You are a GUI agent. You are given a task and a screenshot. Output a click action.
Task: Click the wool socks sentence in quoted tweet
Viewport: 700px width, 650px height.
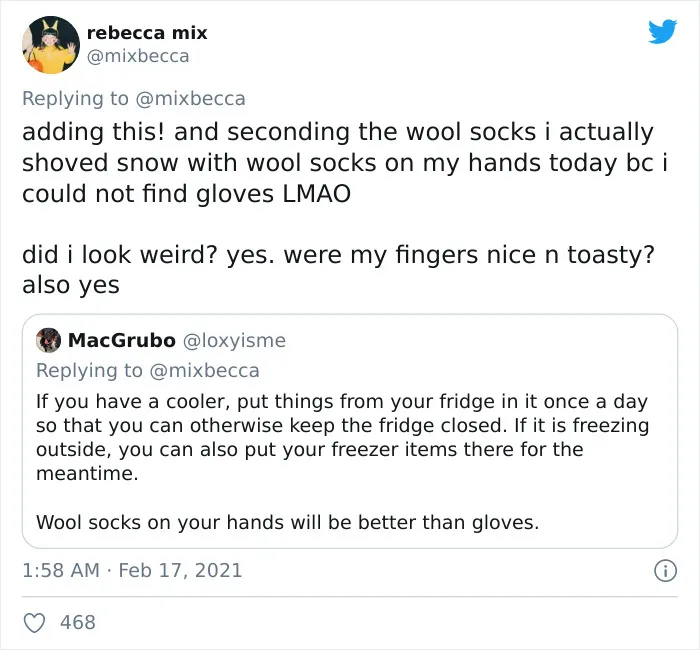click(x=288, y=522)
